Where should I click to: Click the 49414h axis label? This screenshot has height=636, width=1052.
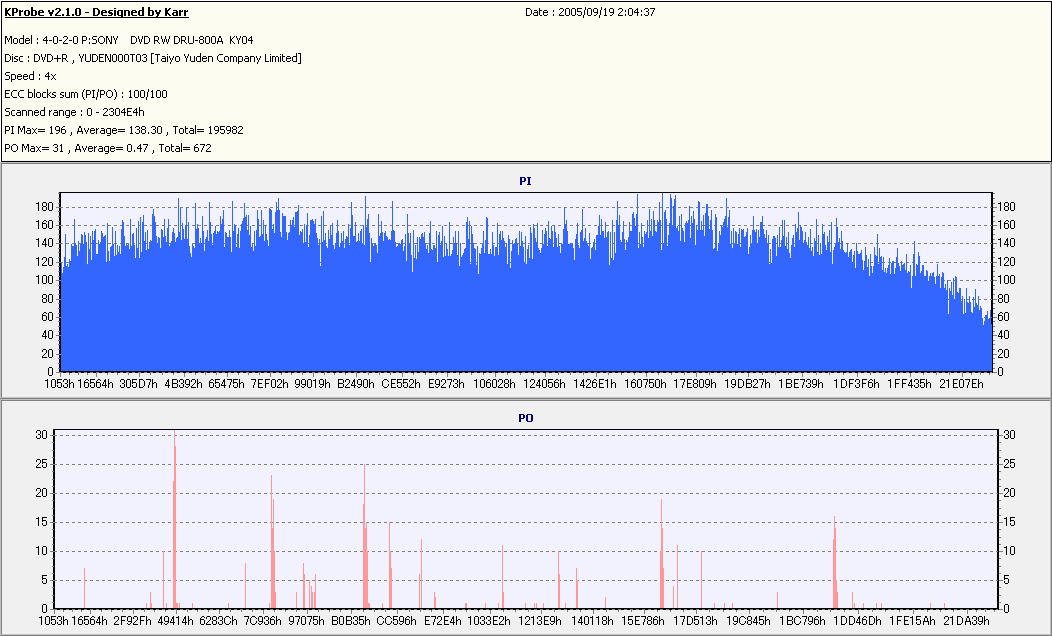pyautogui.click(x=176, y=621)
